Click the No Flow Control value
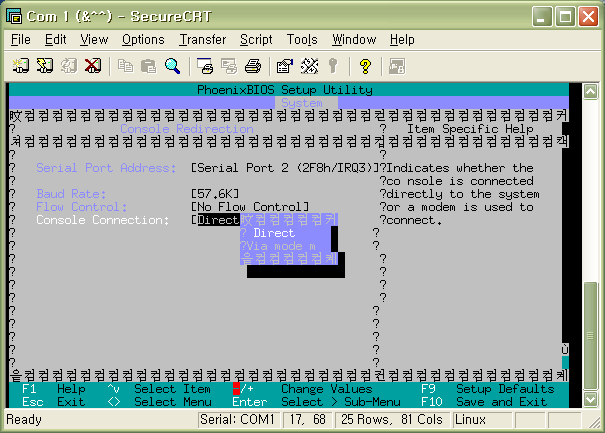 click(250, 207)
